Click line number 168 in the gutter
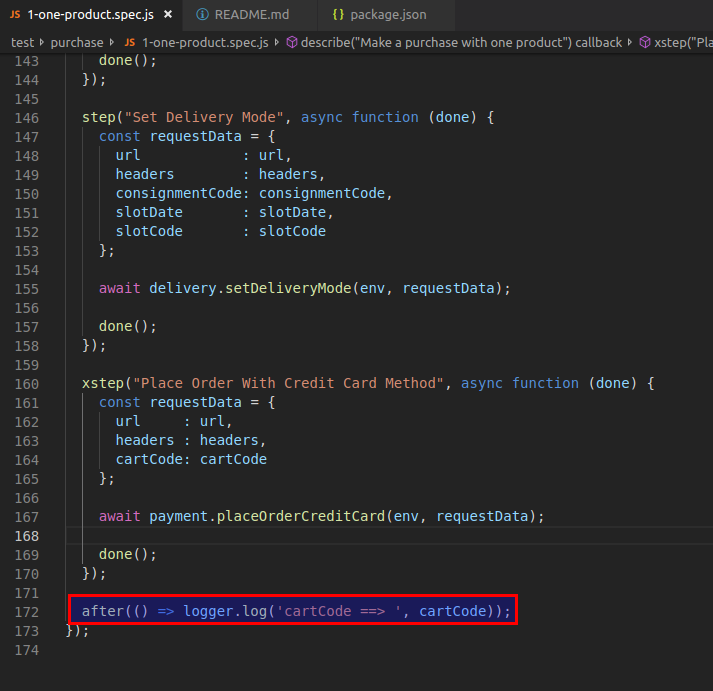This screenshot has height=691, width=713. tap(27, 536)
